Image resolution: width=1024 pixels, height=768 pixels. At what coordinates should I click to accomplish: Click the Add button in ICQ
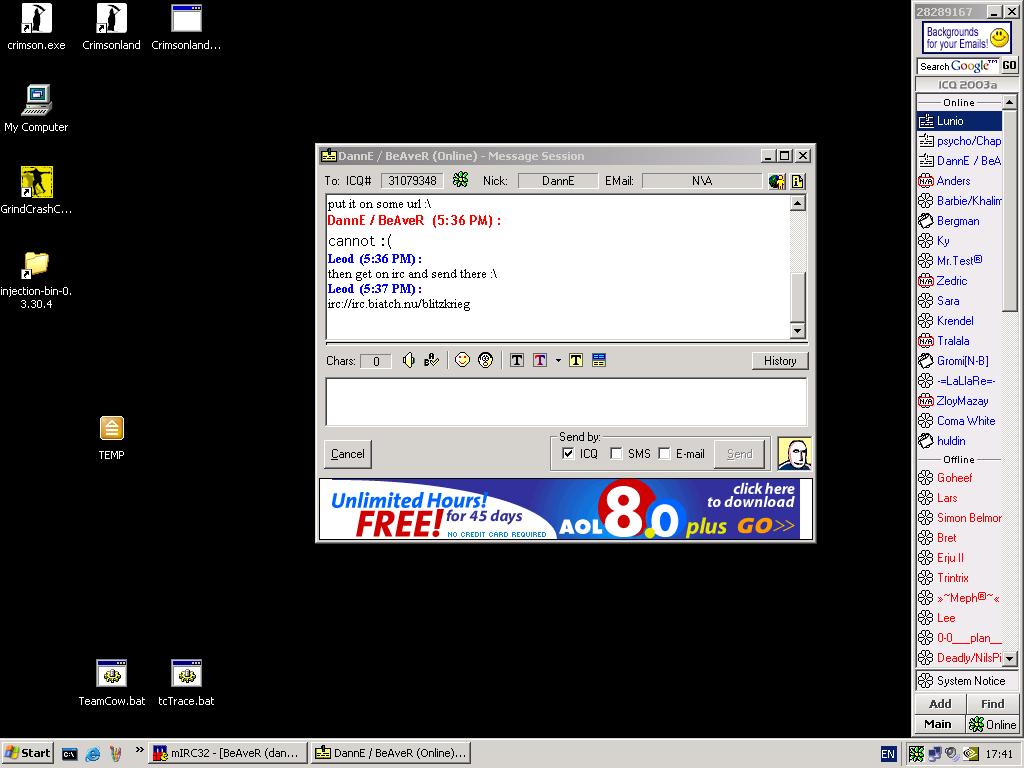(940, 703)
